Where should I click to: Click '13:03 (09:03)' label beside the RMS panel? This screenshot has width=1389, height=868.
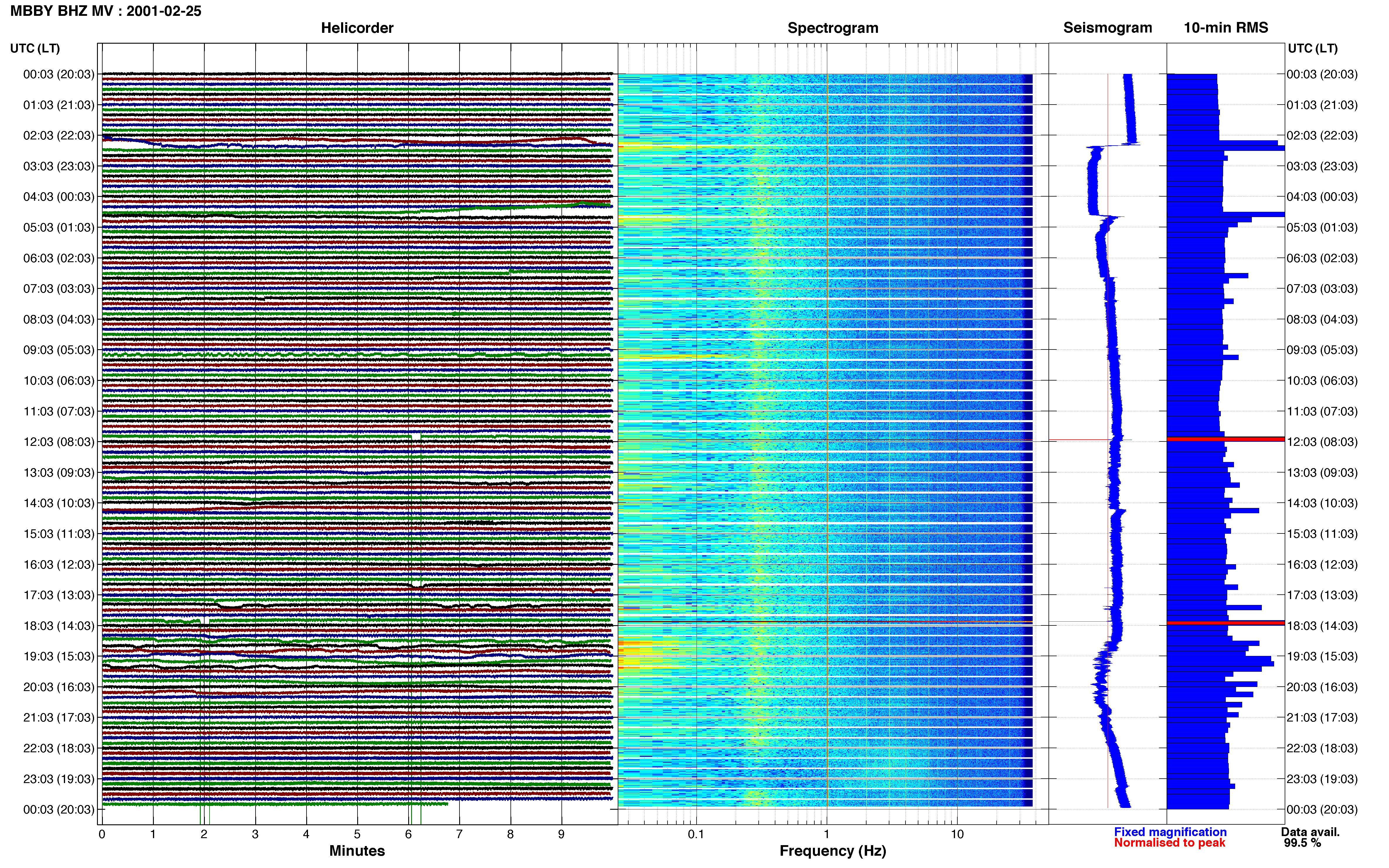click(x=1322, y=473)
